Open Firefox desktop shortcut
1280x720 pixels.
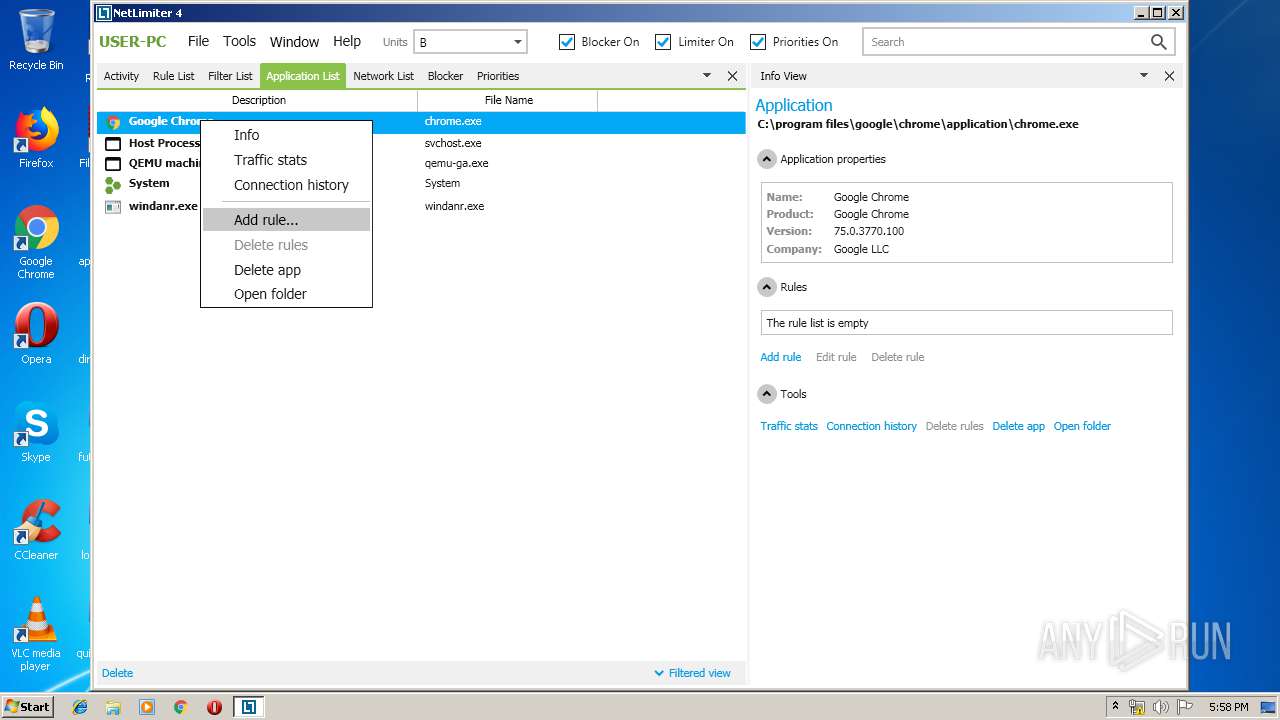coord(36,138)
